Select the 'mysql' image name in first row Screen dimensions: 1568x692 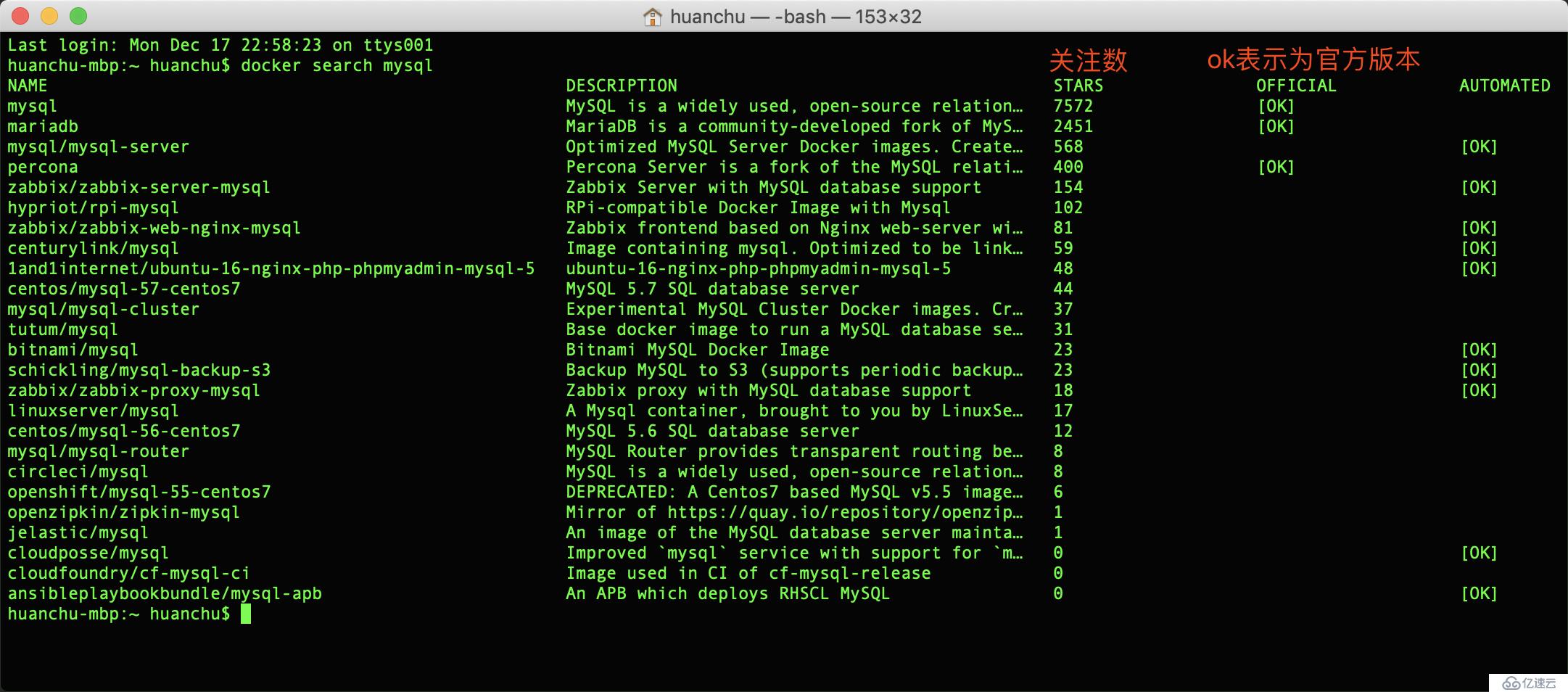coord(32,106)
